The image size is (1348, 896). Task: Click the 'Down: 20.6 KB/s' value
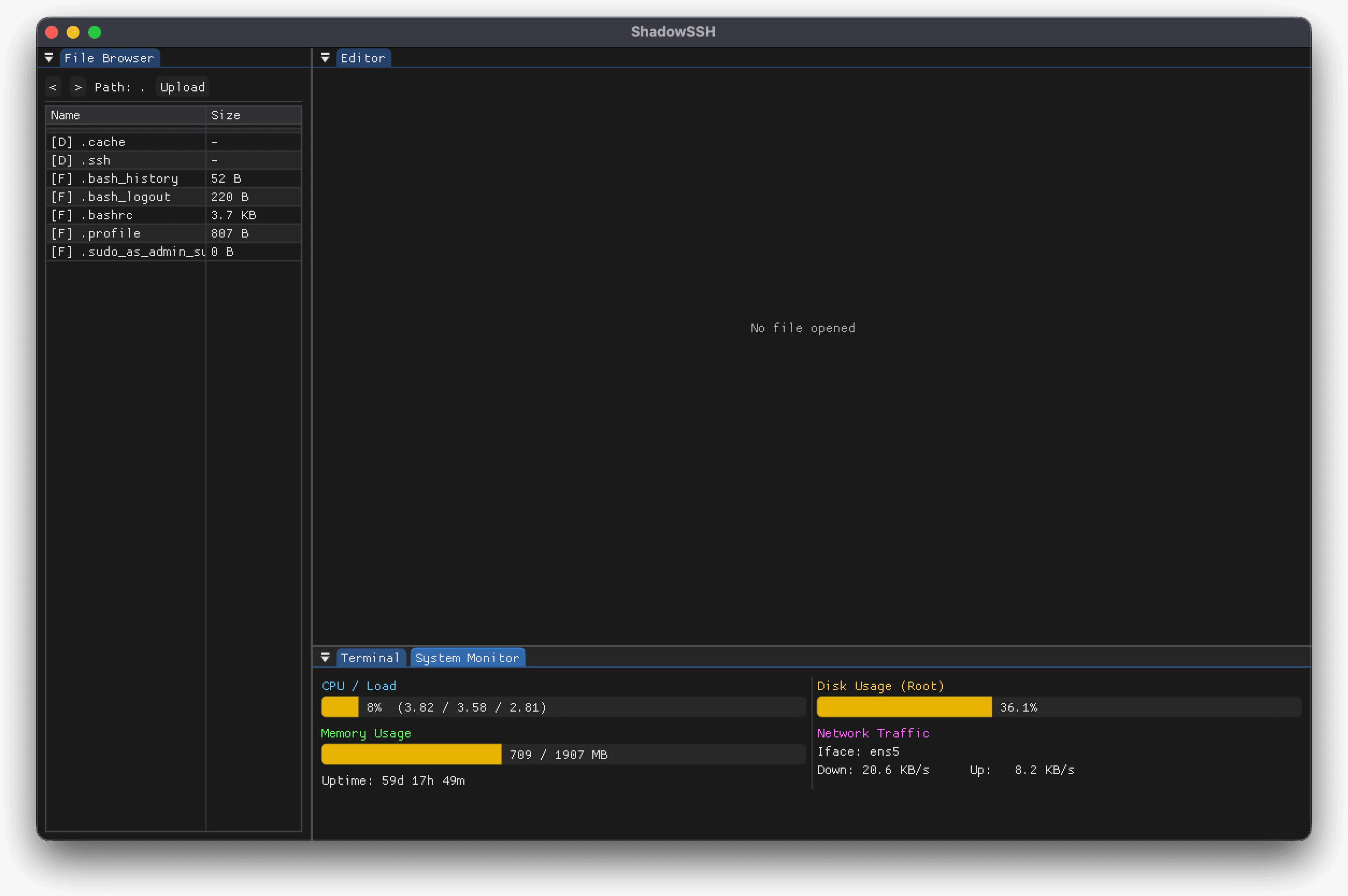tap(873, 770)
